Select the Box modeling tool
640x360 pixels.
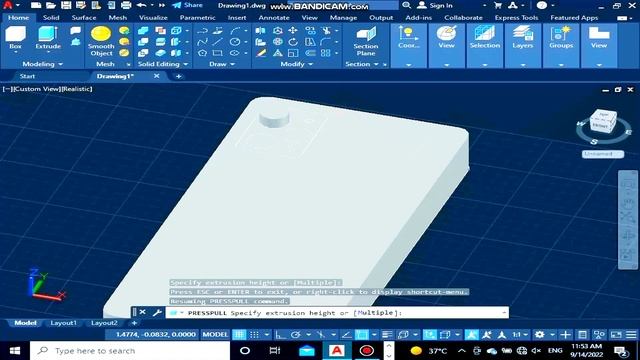(x=16, y=38)
